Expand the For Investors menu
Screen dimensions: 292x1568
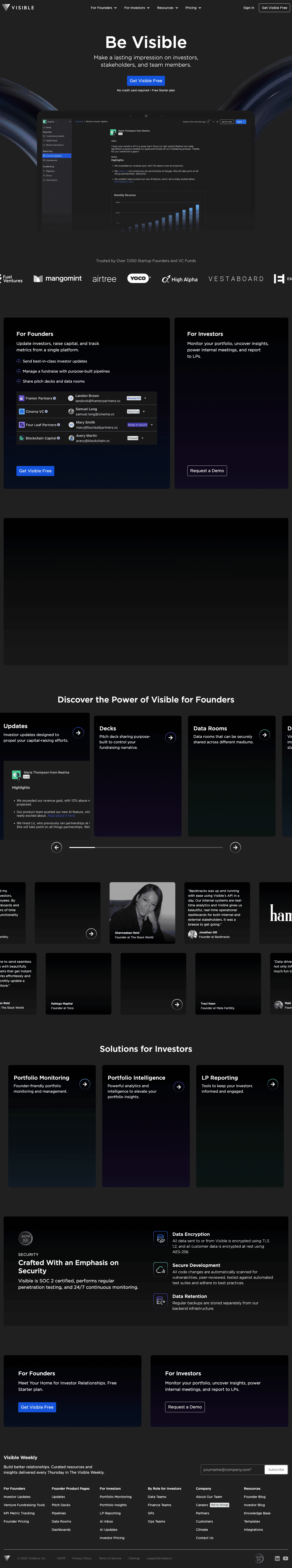pyautogui.click(x=137, y=8)
